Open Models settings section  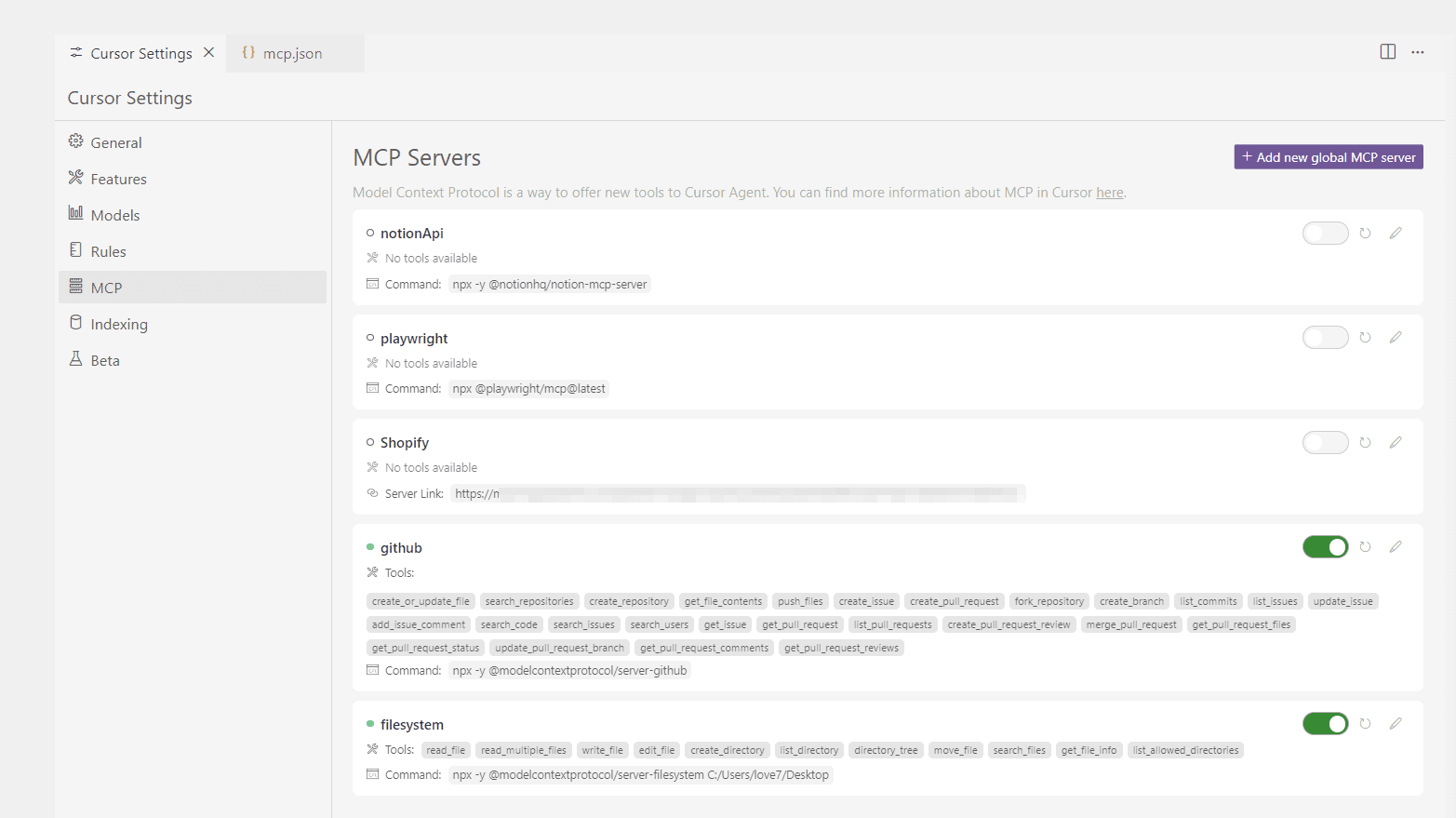(193, 215)
